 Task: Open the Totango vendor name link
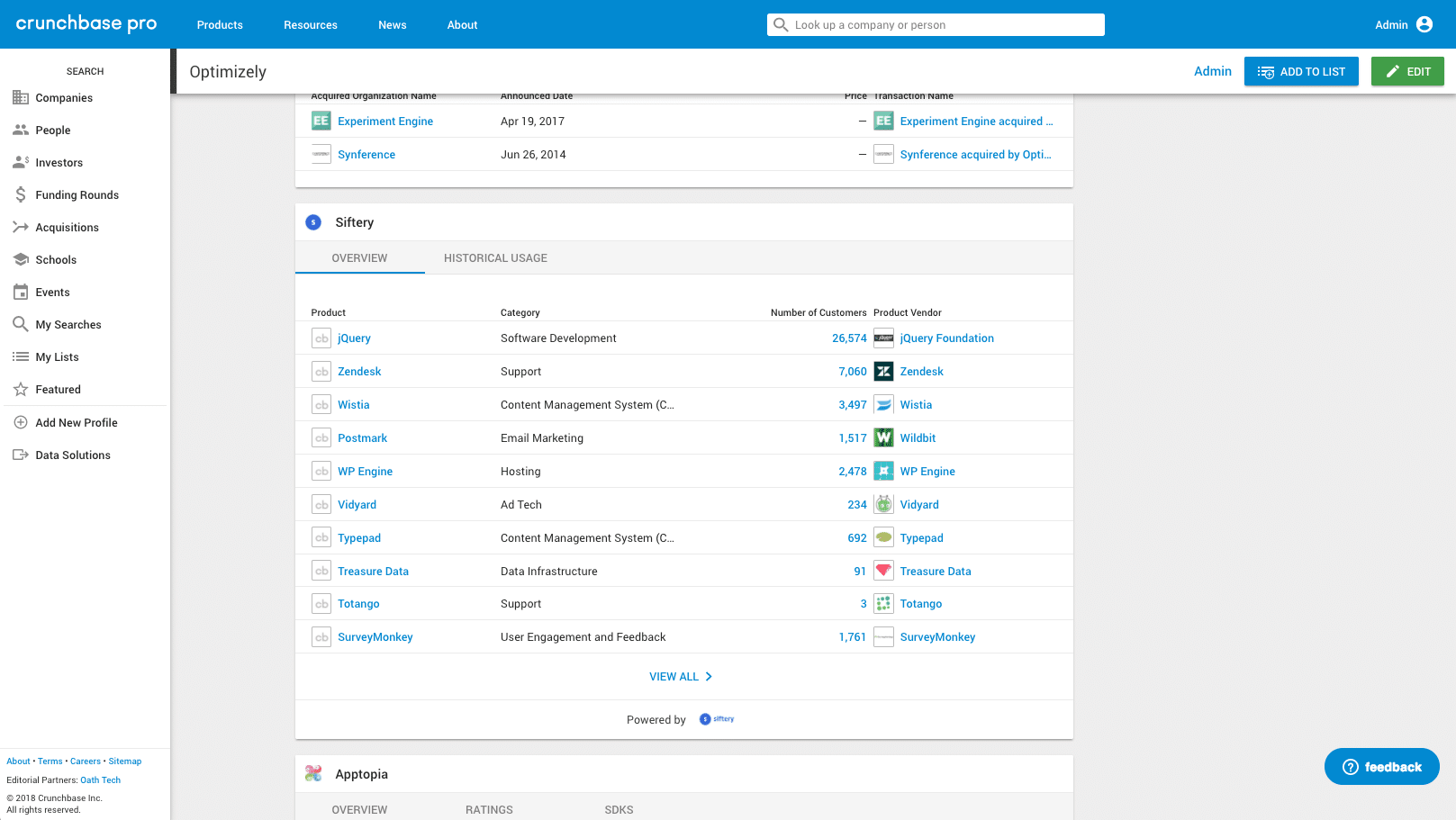[x=921, y=604]
